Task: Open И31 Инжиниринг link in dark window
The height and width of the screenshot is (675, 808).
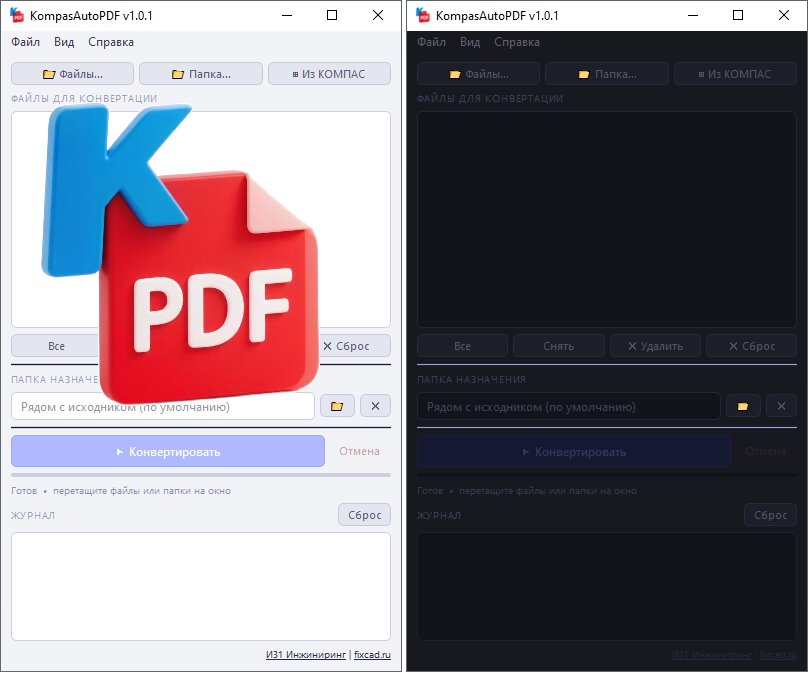Action: coord(712,654)
